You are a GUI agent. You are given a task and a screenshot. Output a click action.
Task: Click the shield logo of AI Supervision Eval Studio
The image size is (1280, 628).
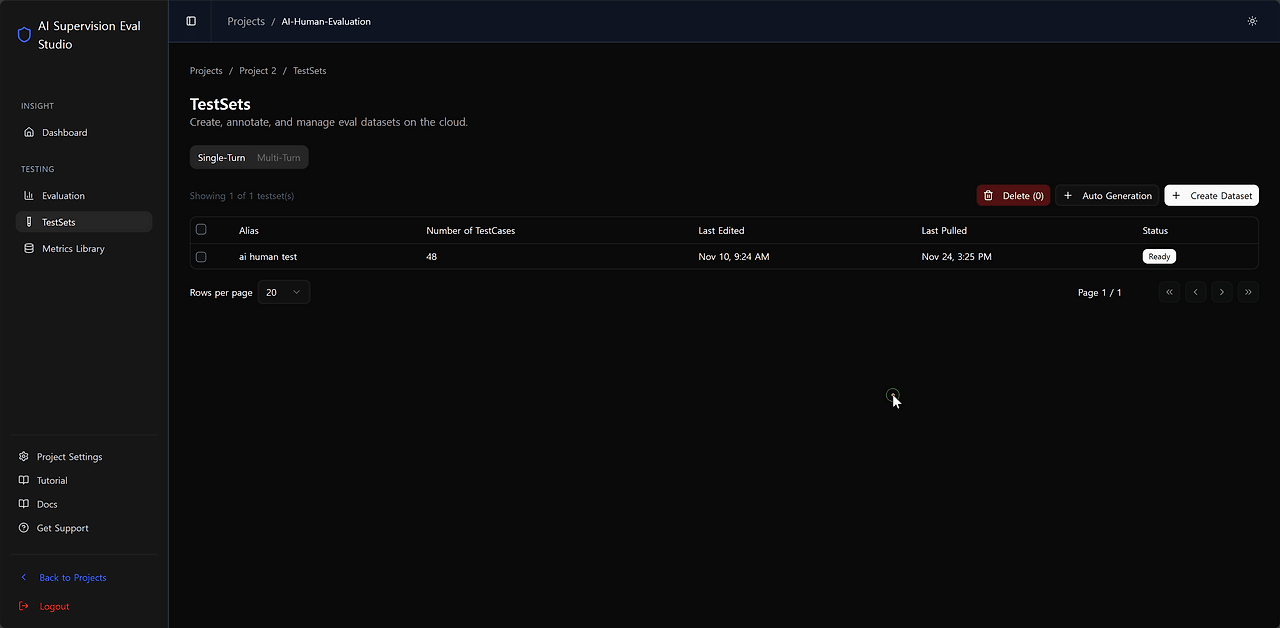tap(24, 34)
